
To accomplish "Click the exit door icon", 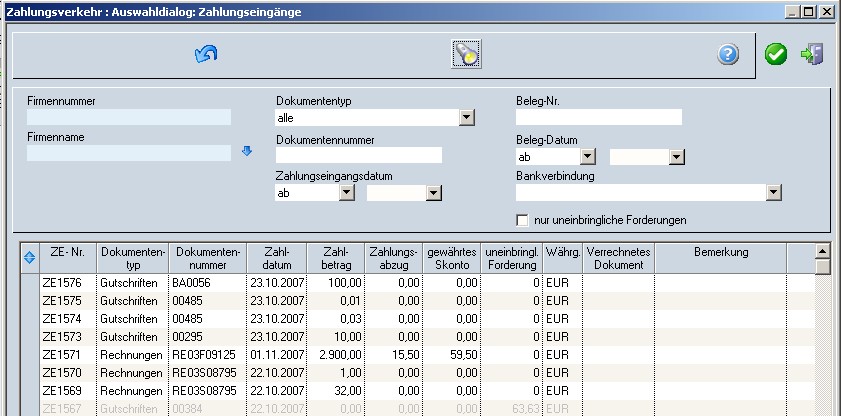I will (812, 55).
